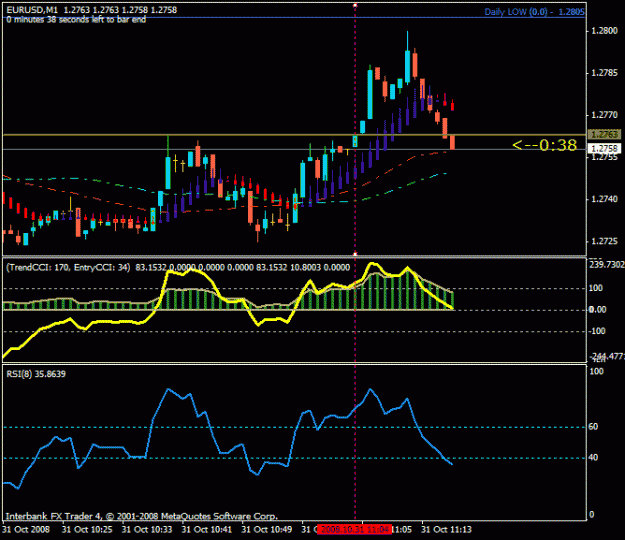Select the 1.2758 current price label
Image resolution: width=625 pixels, height=540 pixels.
(x=604, y=149)
